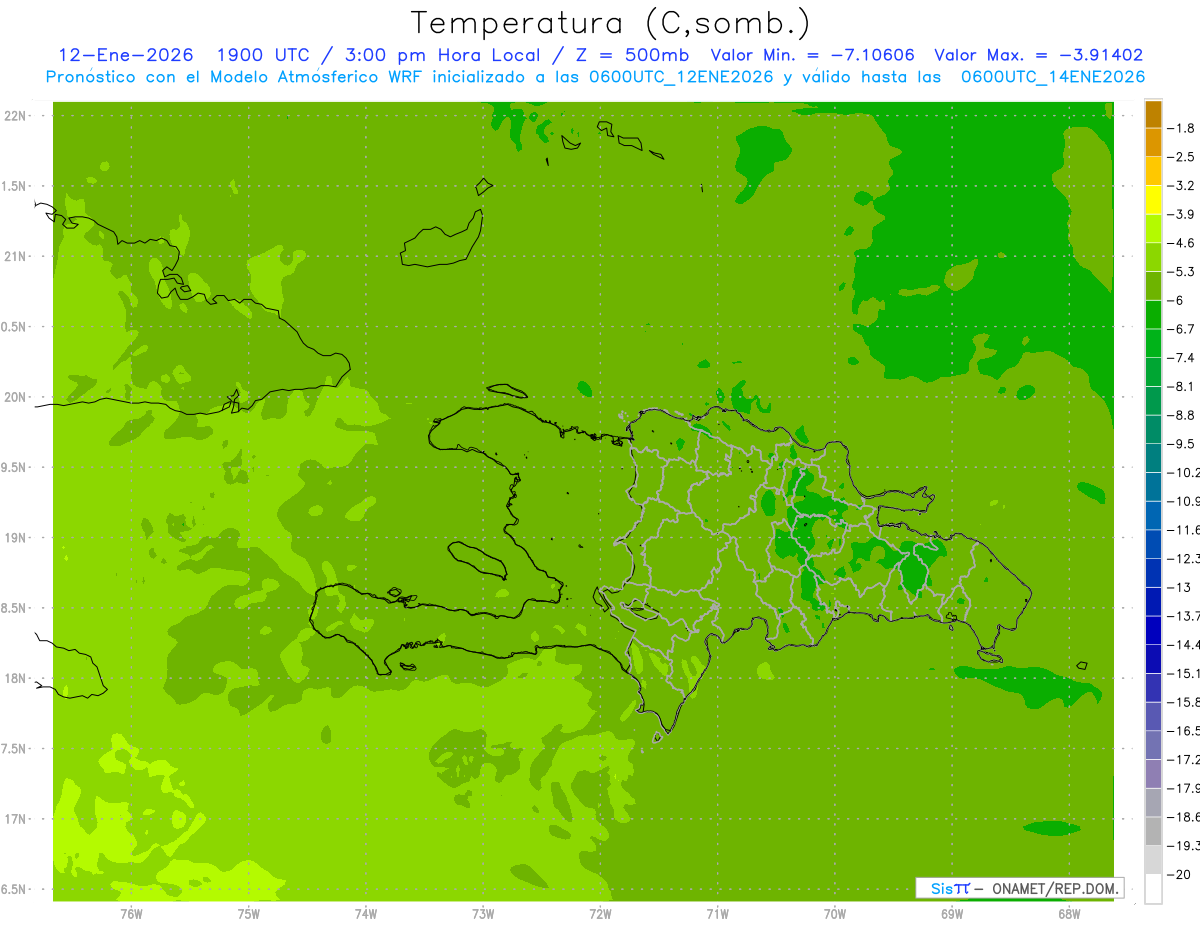This screenshot has width=1200, height=927.
Task: Select the '0600UTC_14ENE2026' valid-until timestamp
Action: point(1052,77)
